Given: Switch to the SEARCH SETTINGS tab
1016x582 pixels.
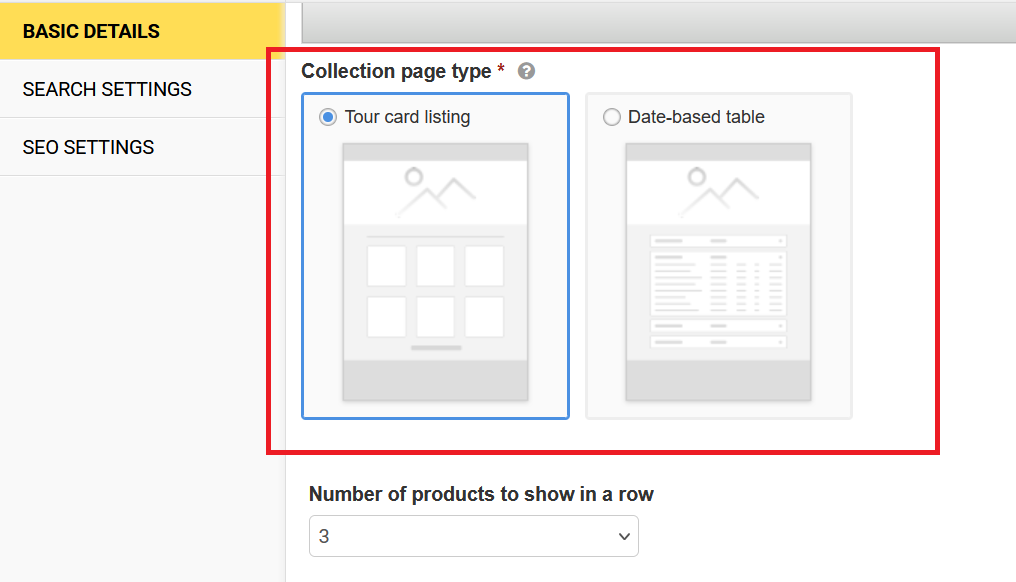Looking at the screenshot, I should click(x=107, y=89).
